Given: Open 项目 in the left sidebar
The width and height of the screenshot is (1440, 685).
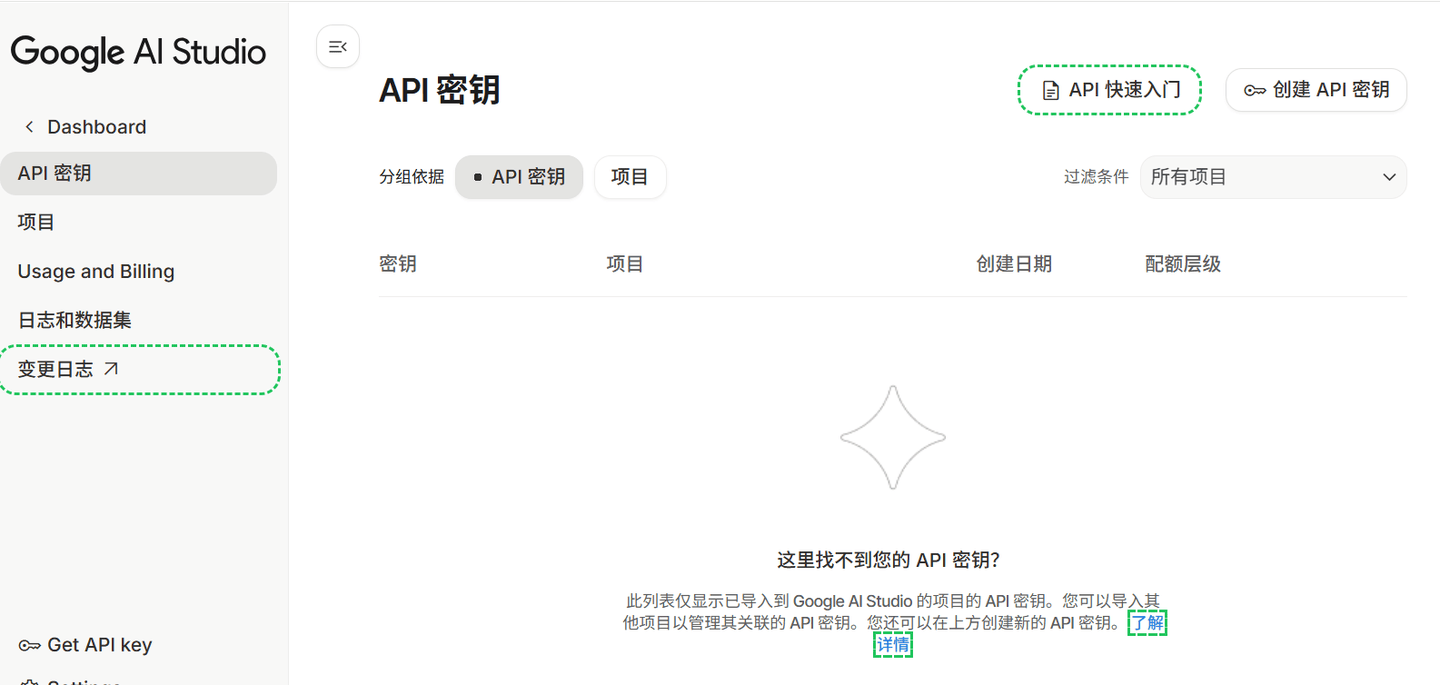Looking at the screenshot, I should click(37, 222).
